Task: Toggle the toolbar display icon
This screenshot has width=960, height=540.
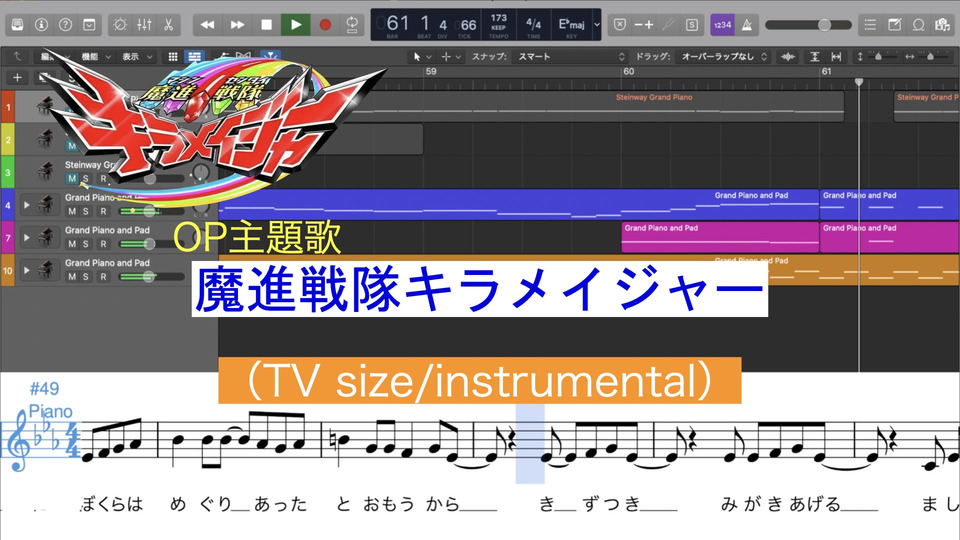Action: pos(89,24)
